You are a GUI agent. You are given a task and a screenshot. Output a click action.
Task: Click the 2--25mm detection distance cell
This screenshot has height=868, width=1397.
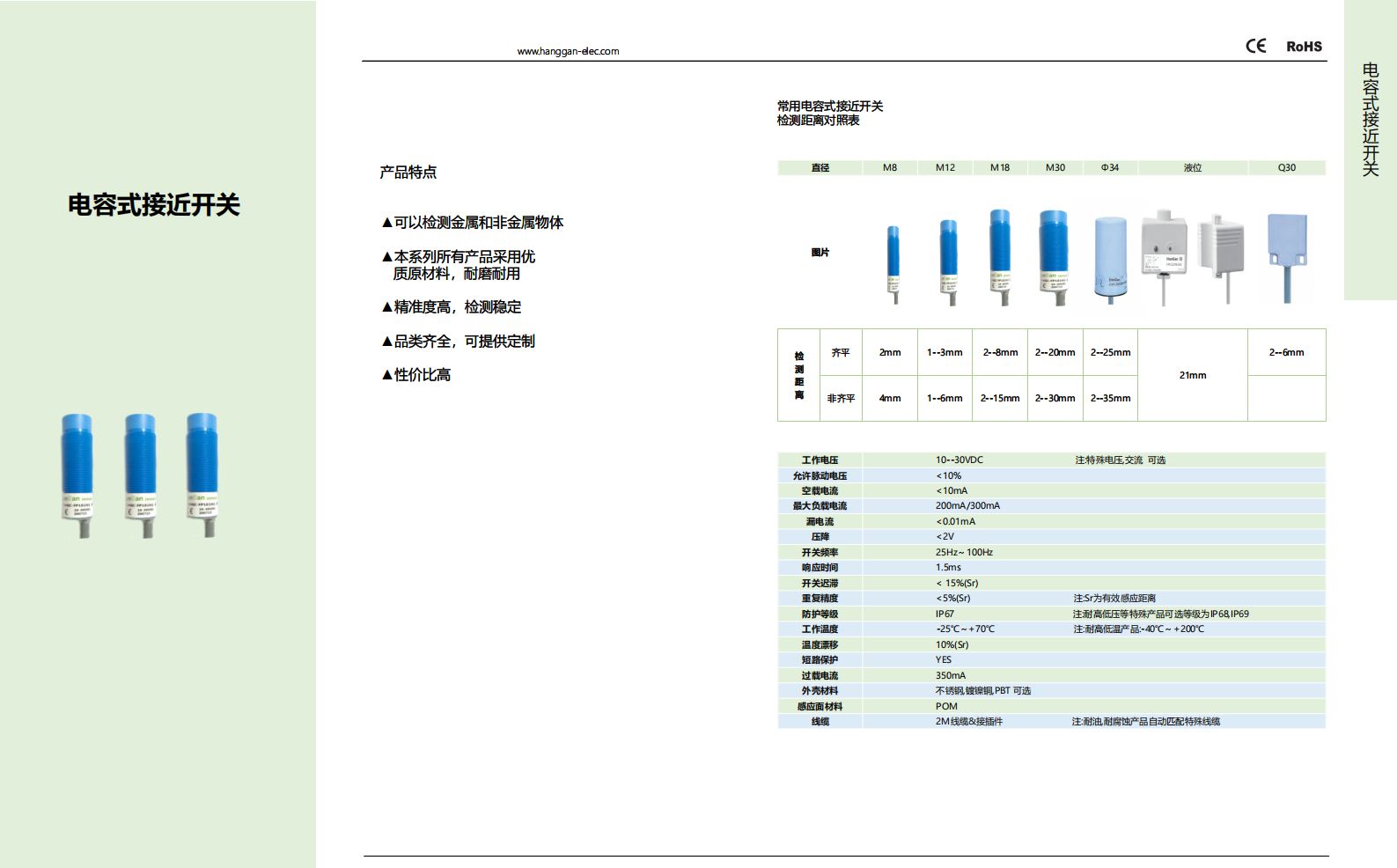1110,352
